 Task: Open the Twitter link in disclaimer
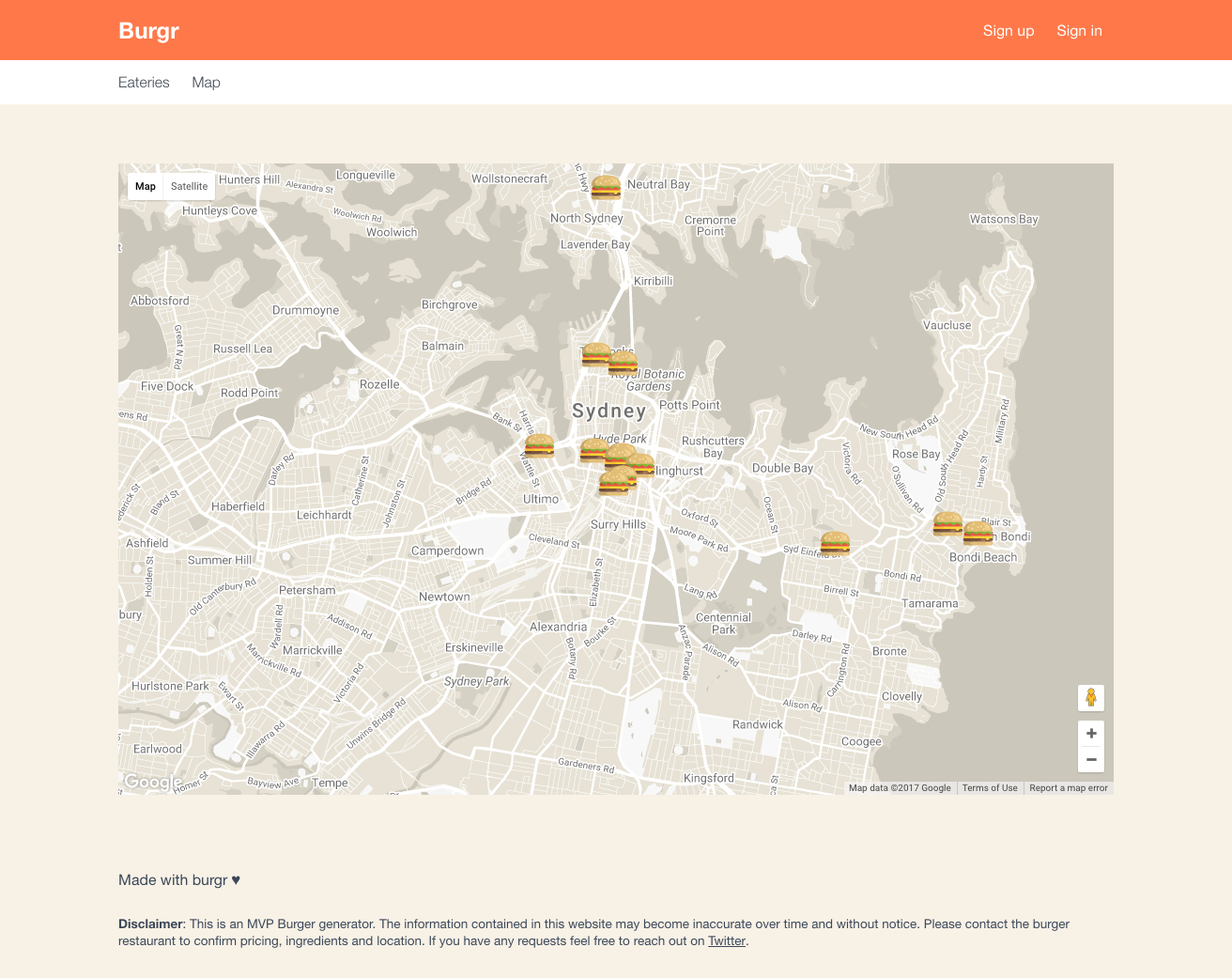[x=726, y=940]
